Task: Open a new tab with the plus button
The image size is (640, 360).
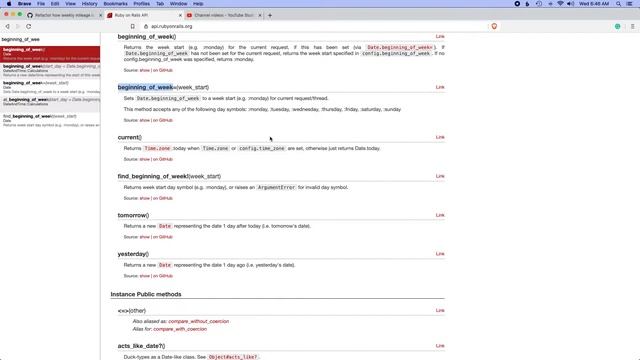Action: tap(270, 15)
